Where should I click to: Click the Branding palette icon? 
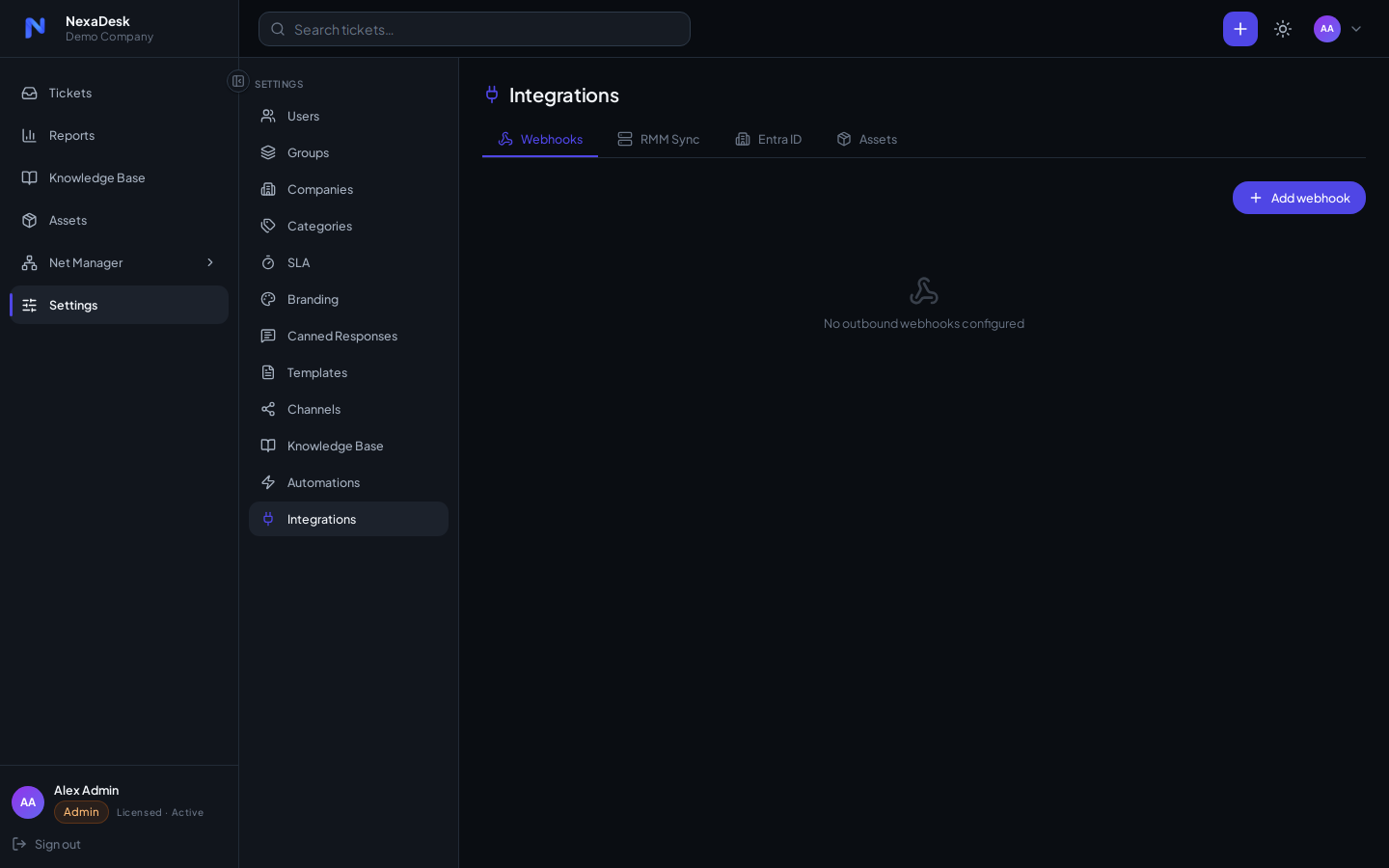[268, 299]
